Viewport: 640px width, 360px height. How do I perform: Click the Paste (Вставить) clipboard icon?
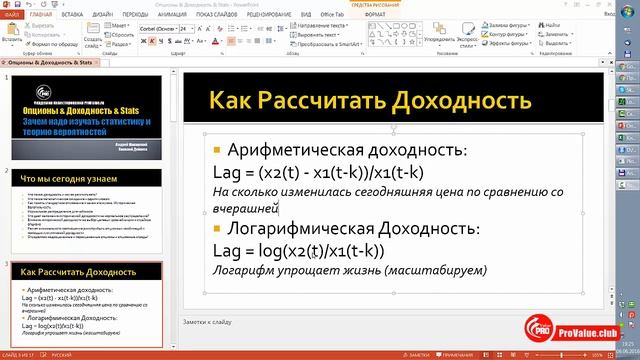(12, 29)
